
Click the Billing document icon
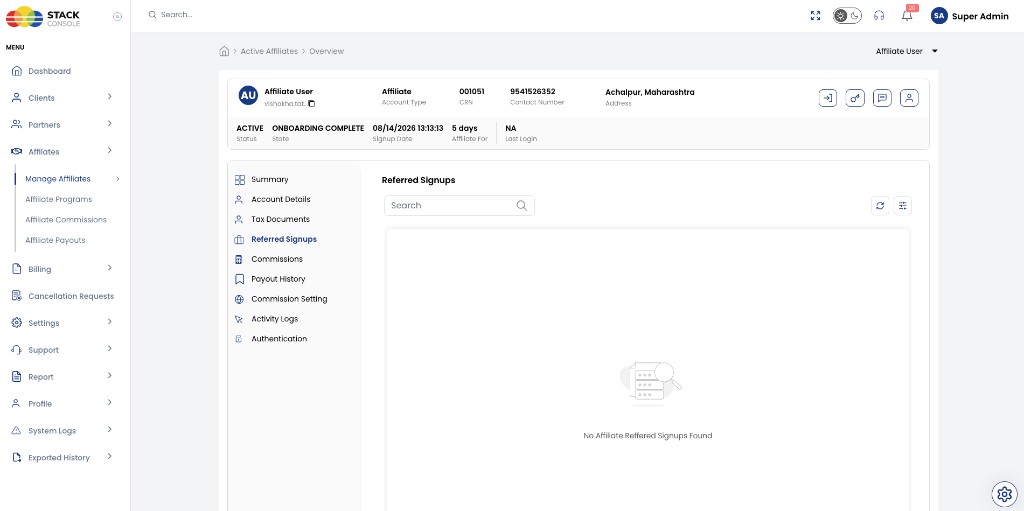tap(17, 269)
